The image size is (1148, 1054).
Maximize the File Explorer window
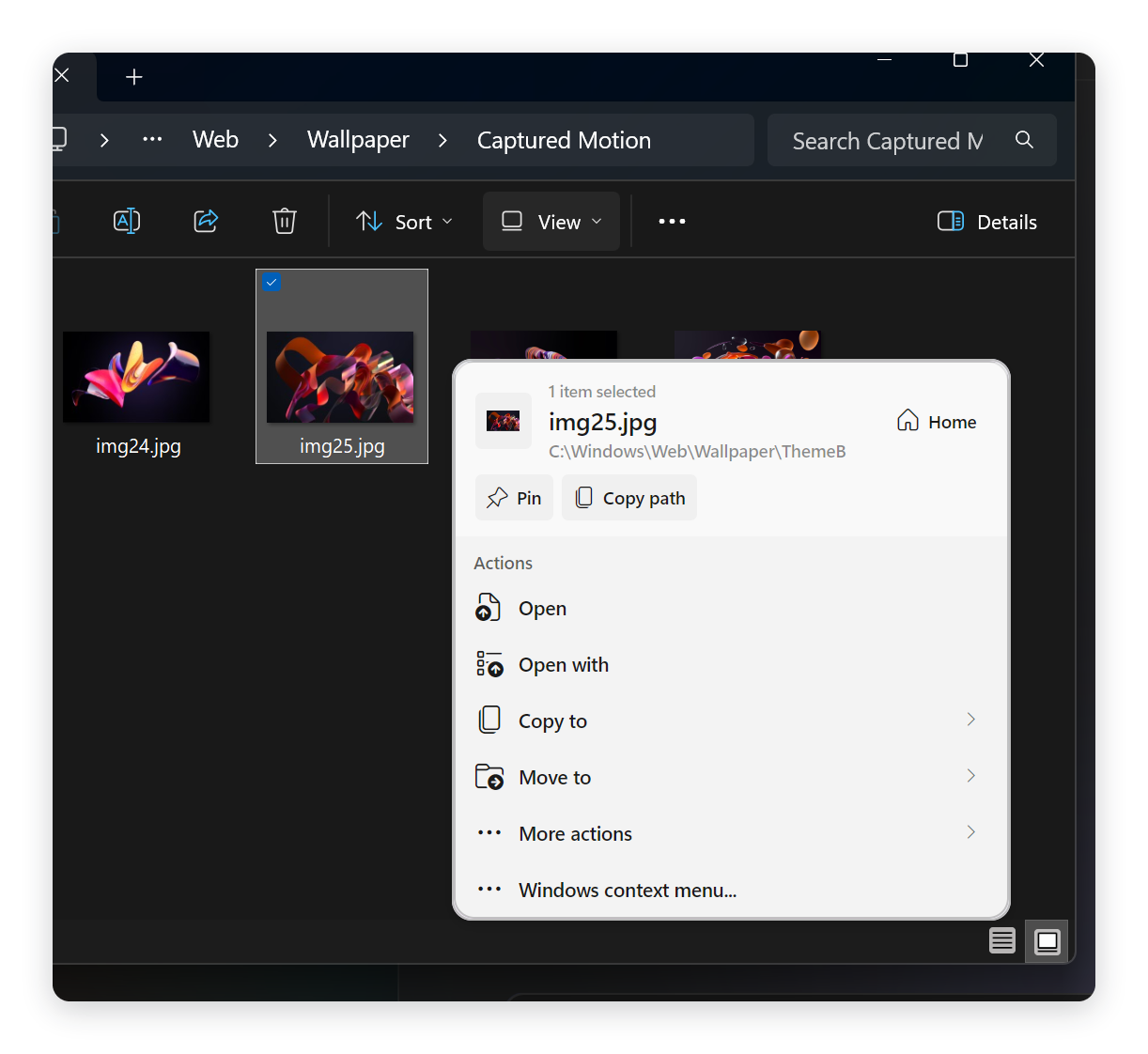click(x=960, y=60)
